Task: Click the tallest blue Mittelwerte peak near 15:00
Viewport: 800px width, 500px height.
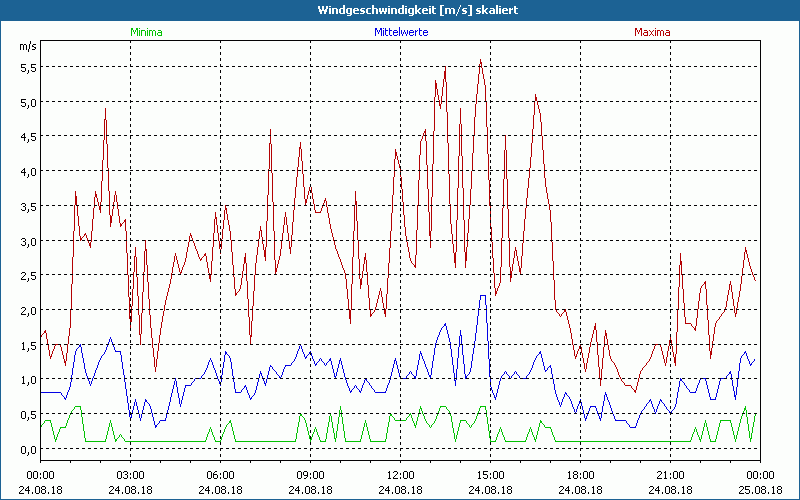Action: [483, 296]
